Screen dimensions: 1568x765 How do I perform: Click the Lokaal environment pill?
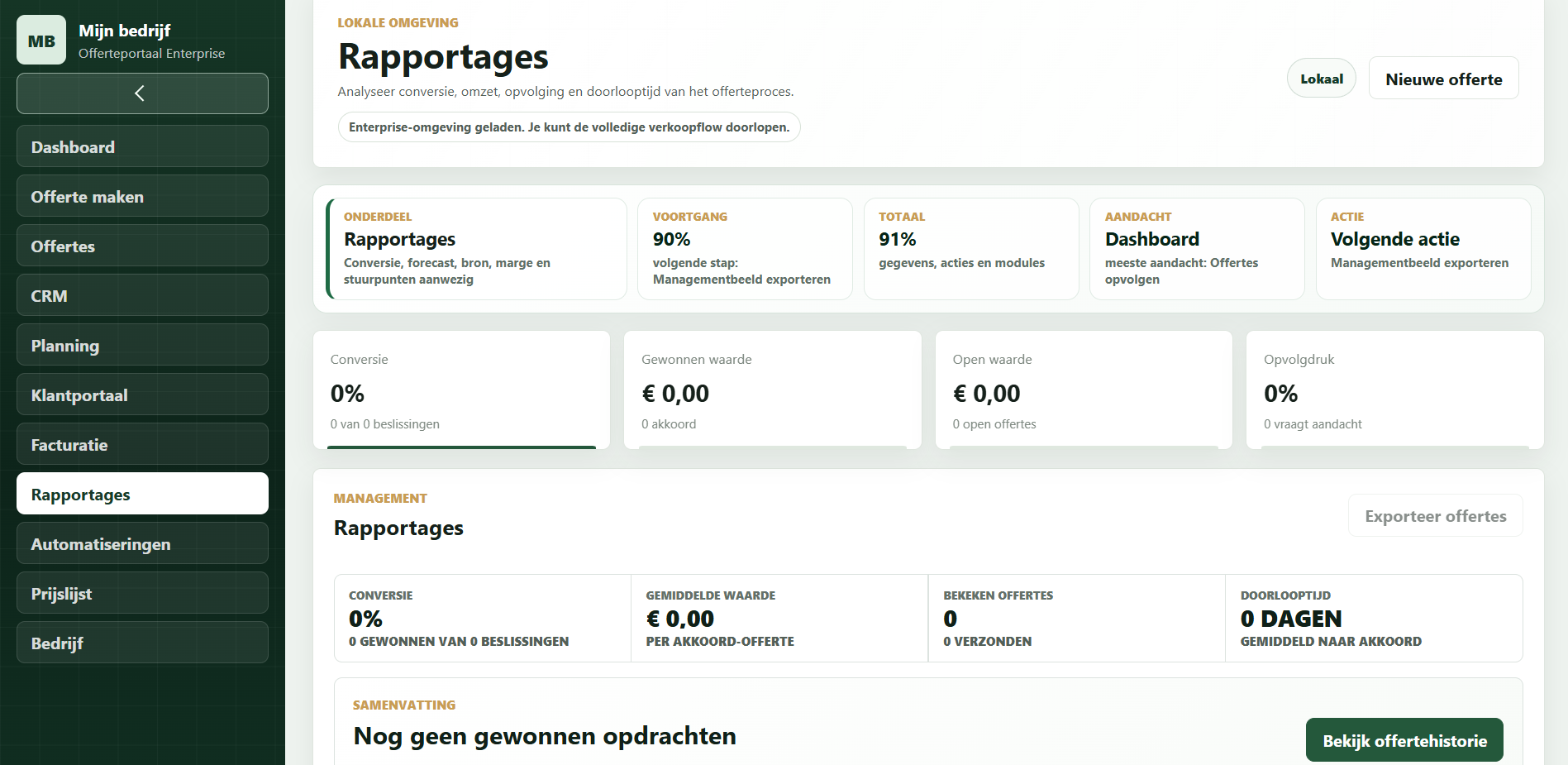pyautogui.click(x=1321, y=79)
